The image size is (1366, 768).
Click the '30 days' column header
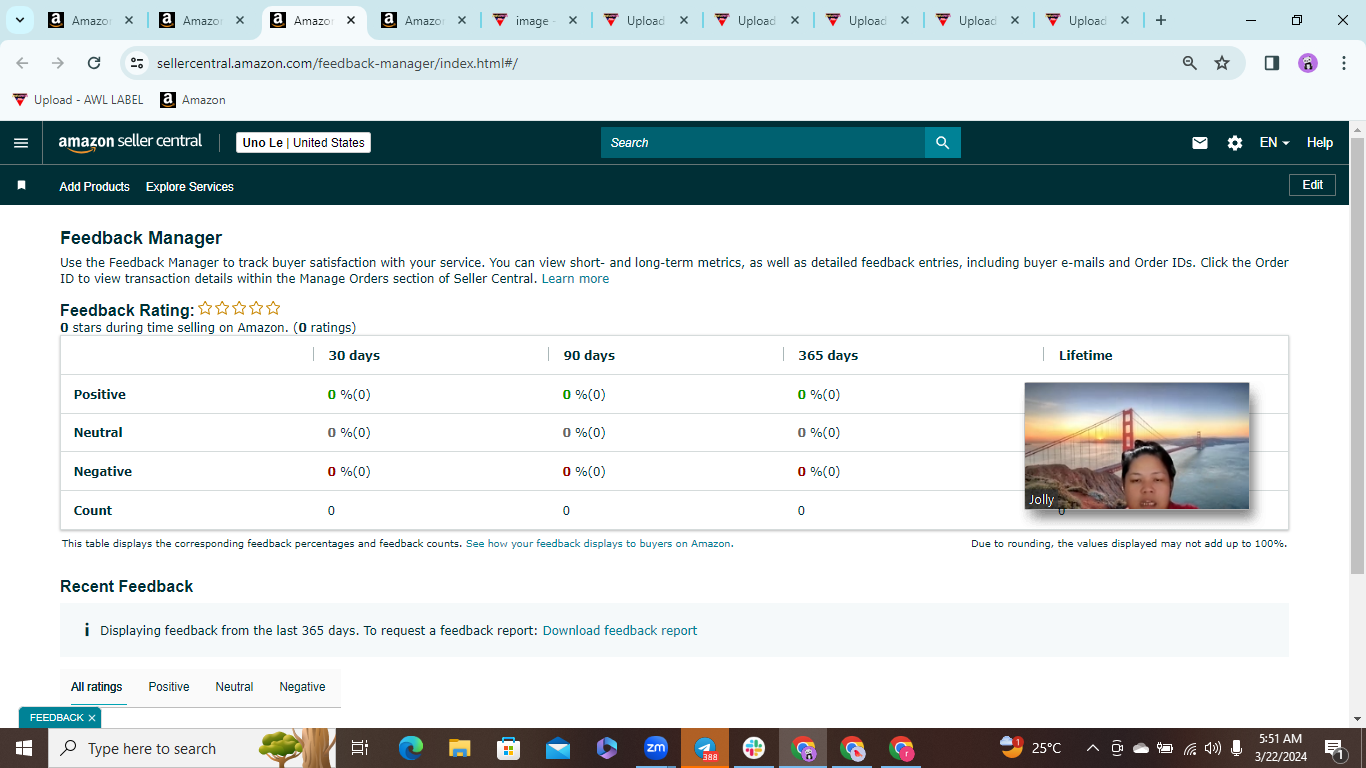point(354,355)
